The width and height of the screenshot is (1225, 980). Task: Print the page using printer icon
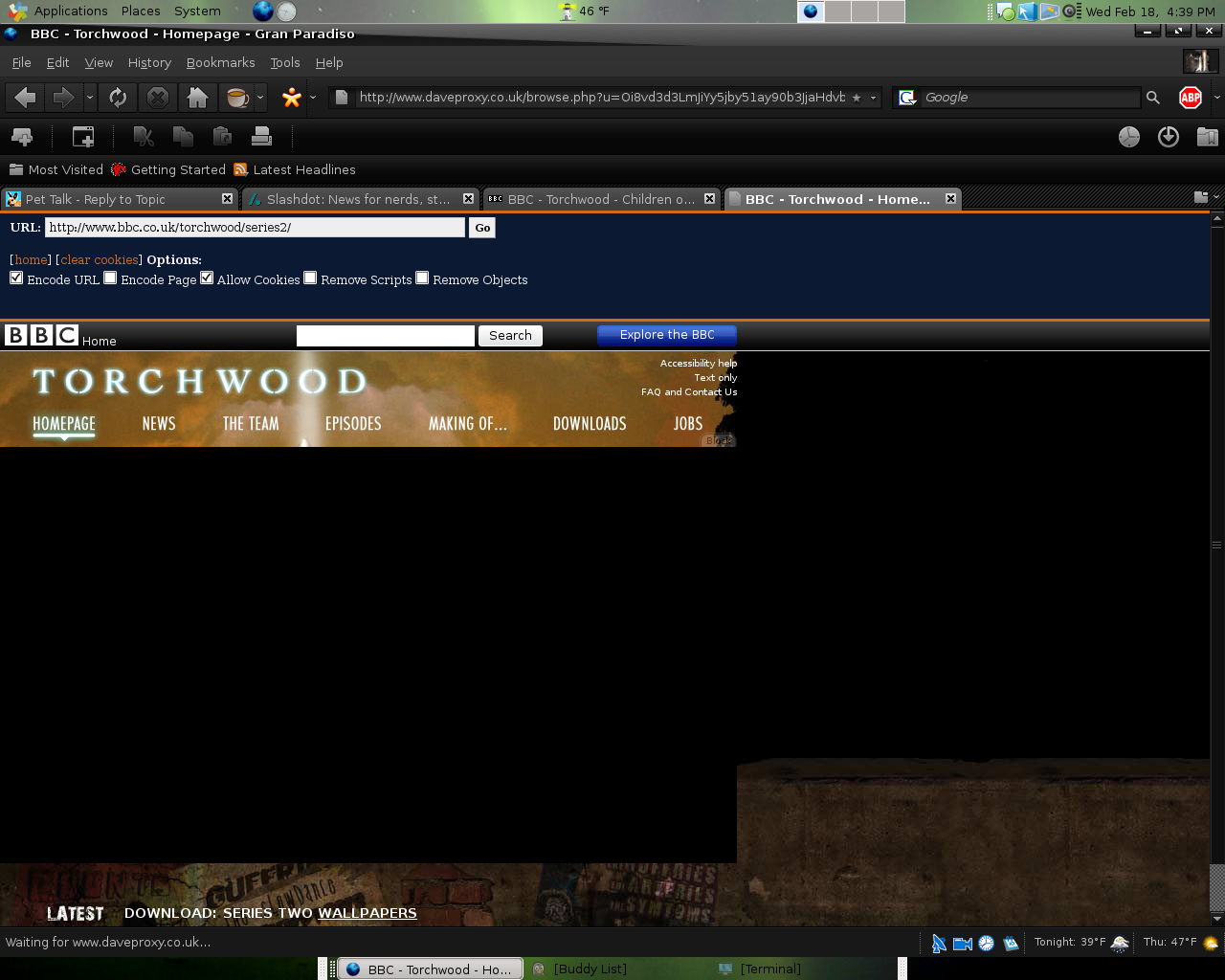261,137
